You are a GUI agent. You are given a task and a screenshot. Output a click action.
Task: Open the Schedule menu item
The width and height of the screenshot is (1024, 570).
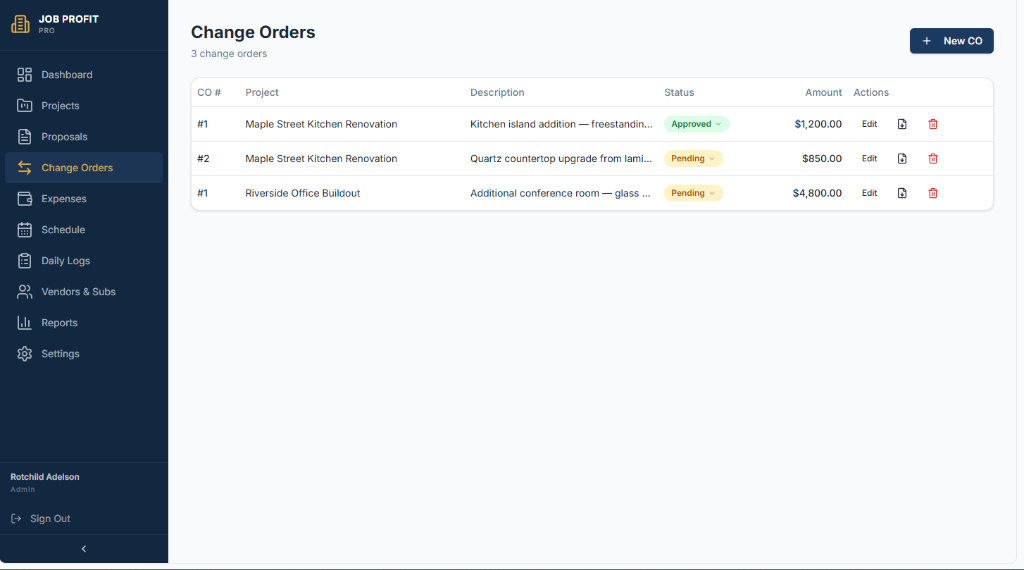(84, 230)
